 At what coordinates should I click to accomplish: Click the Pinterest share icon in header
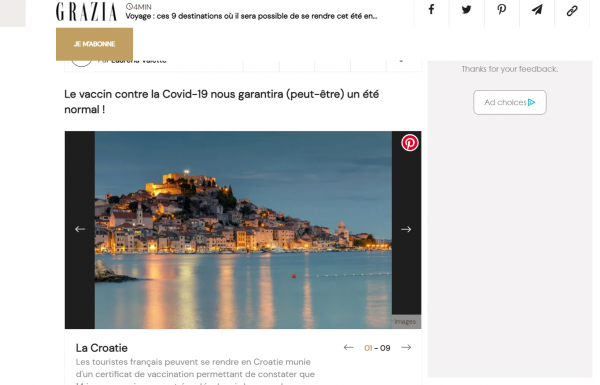(x=502, y=10)
